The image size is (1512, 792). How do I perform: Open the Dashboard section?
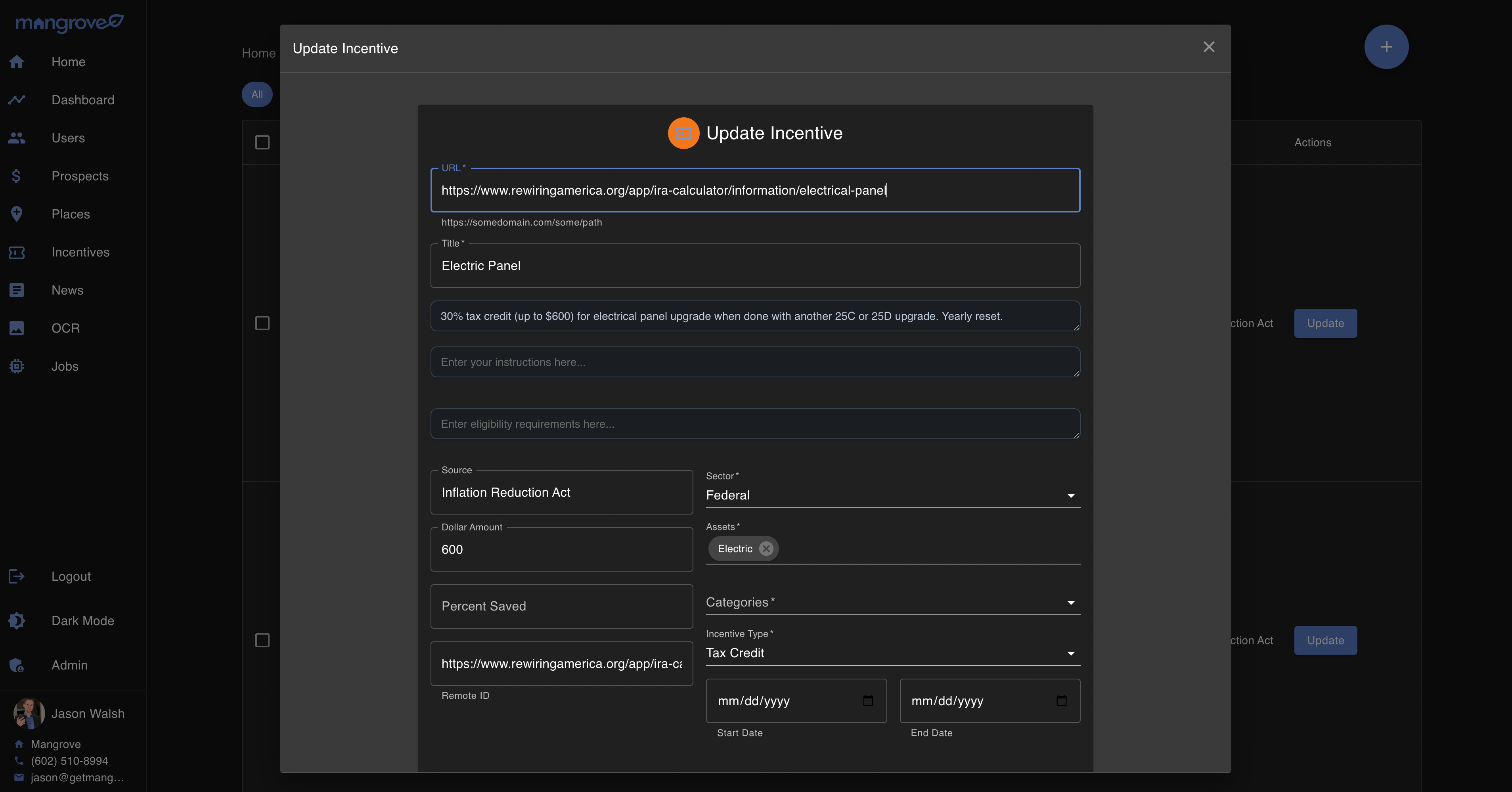click(x=82, y=100)
